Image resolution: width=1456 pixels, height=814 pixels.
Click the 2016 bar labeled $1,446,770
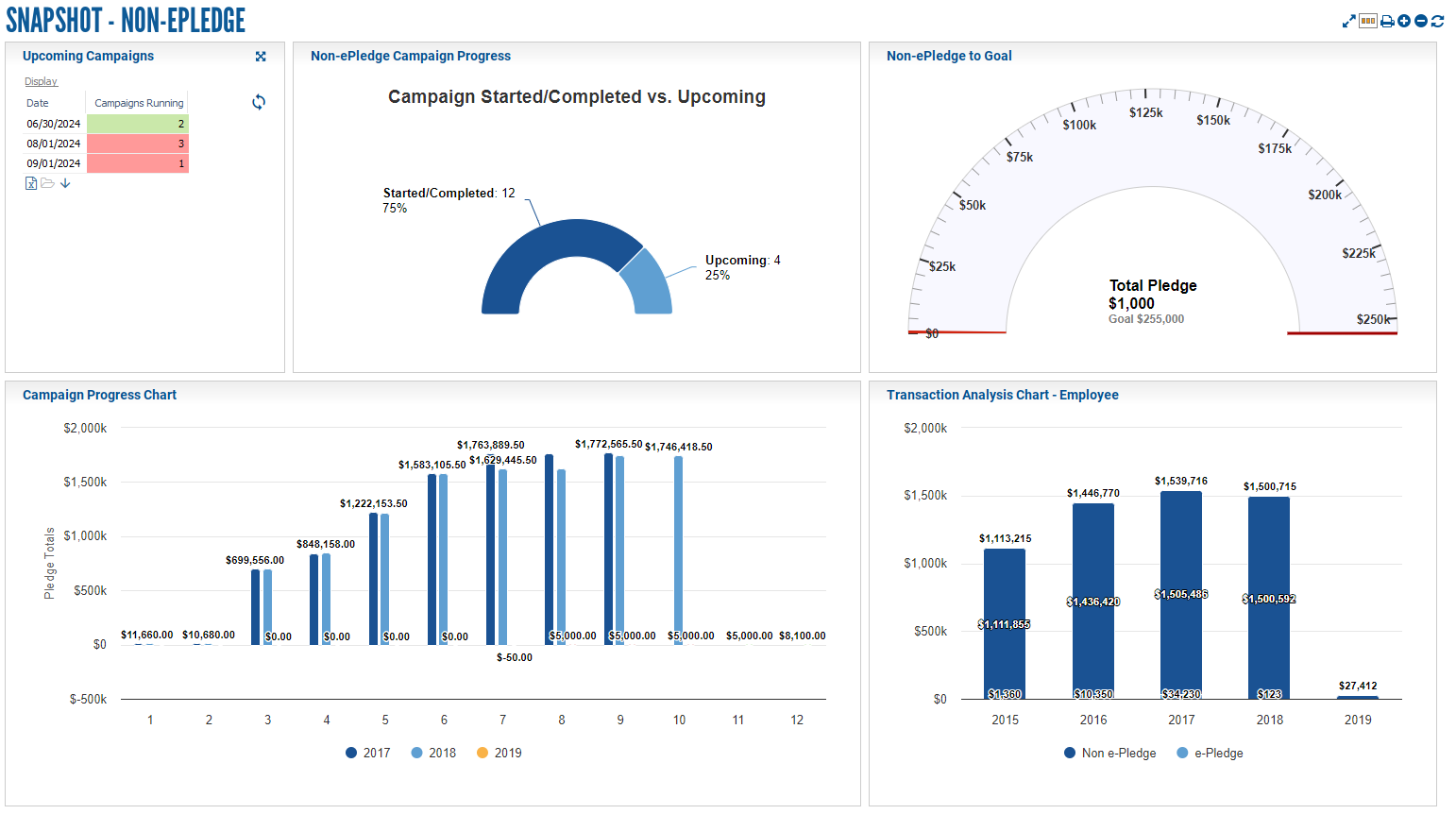[1093, 601]
